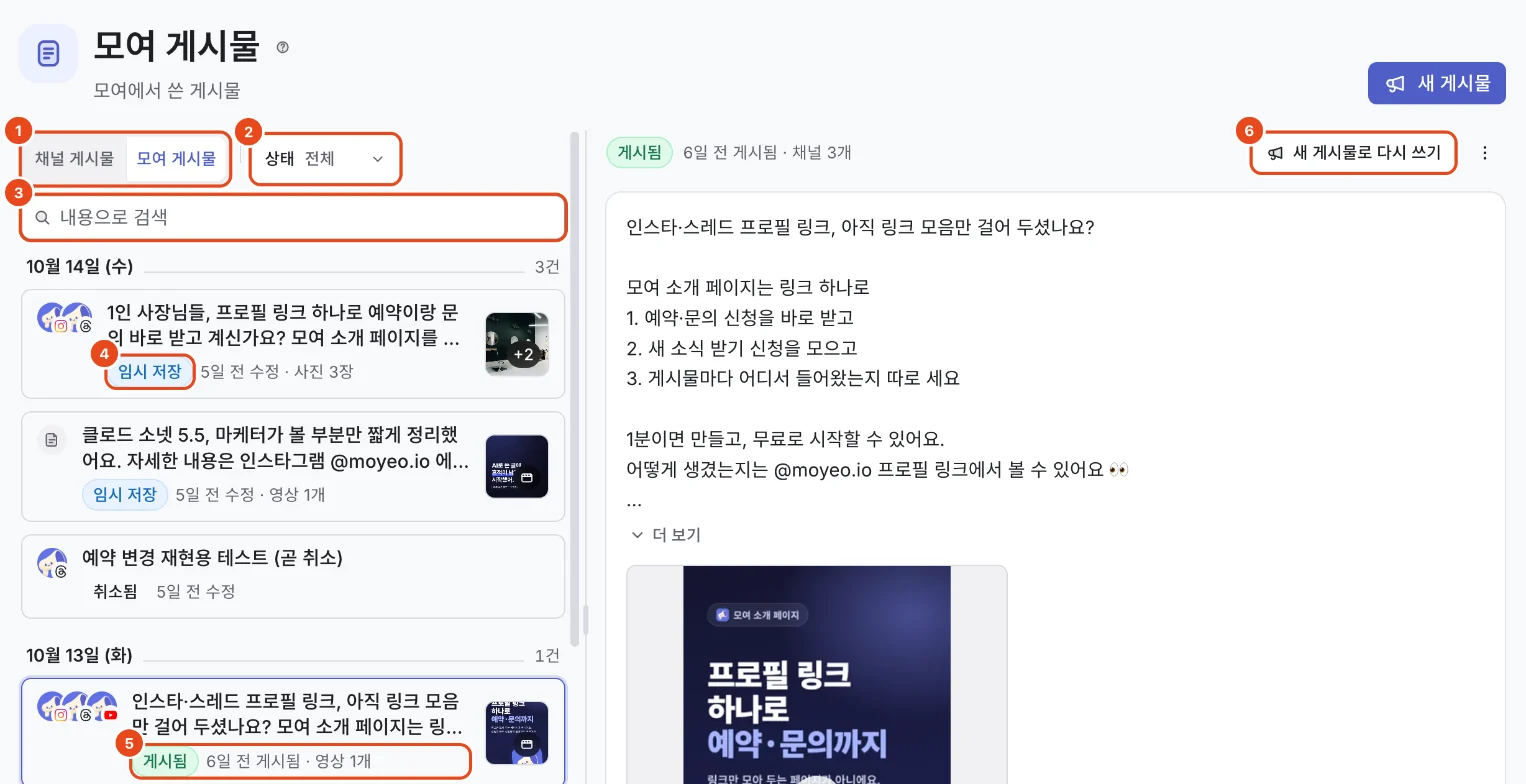Screen dimensions: 1526x784
Task: Click the post list's vertical scrollbar
Action: (574, 390)
